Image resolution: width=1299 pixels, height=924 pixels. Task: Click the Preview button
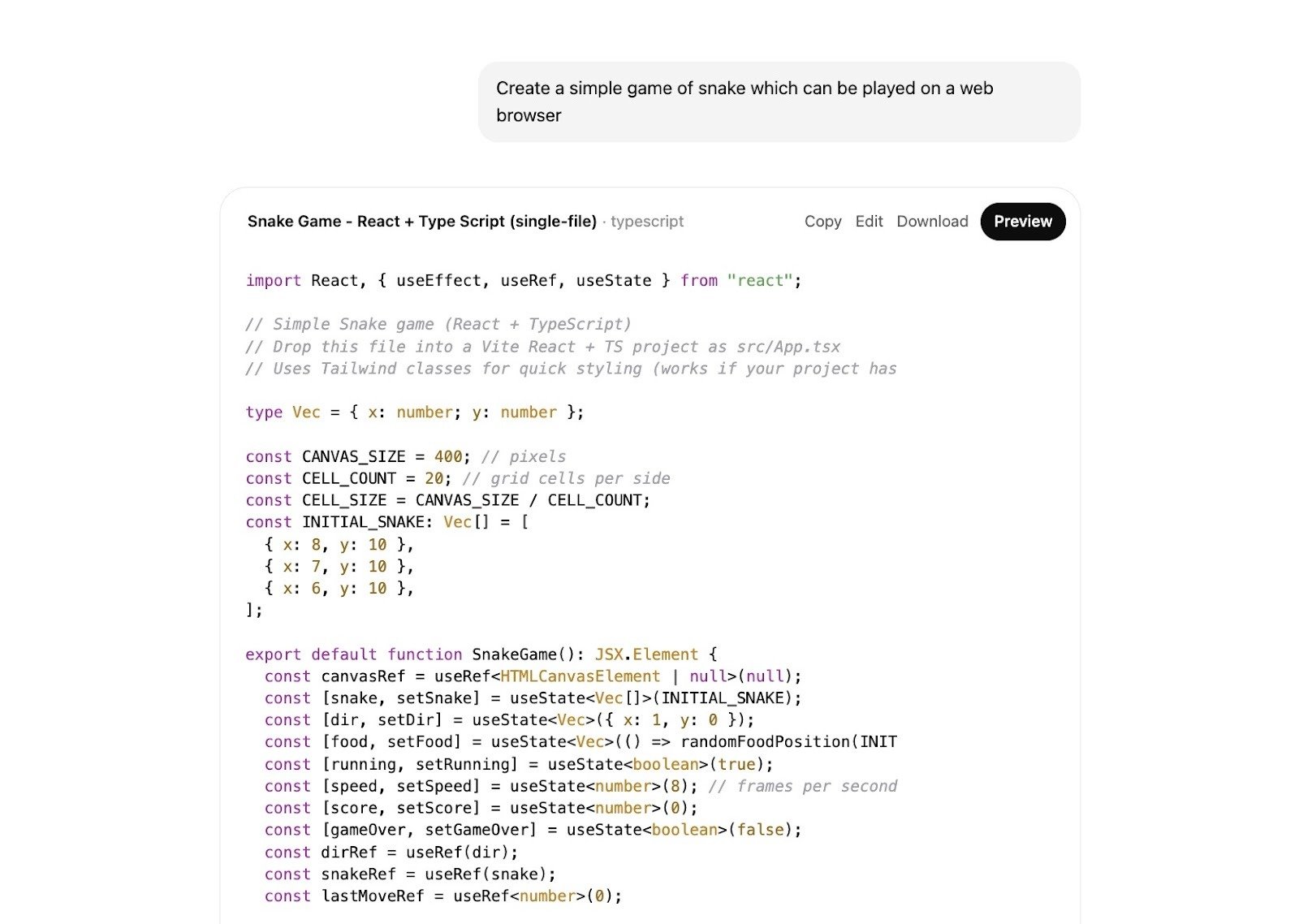tap(1022, 221)
